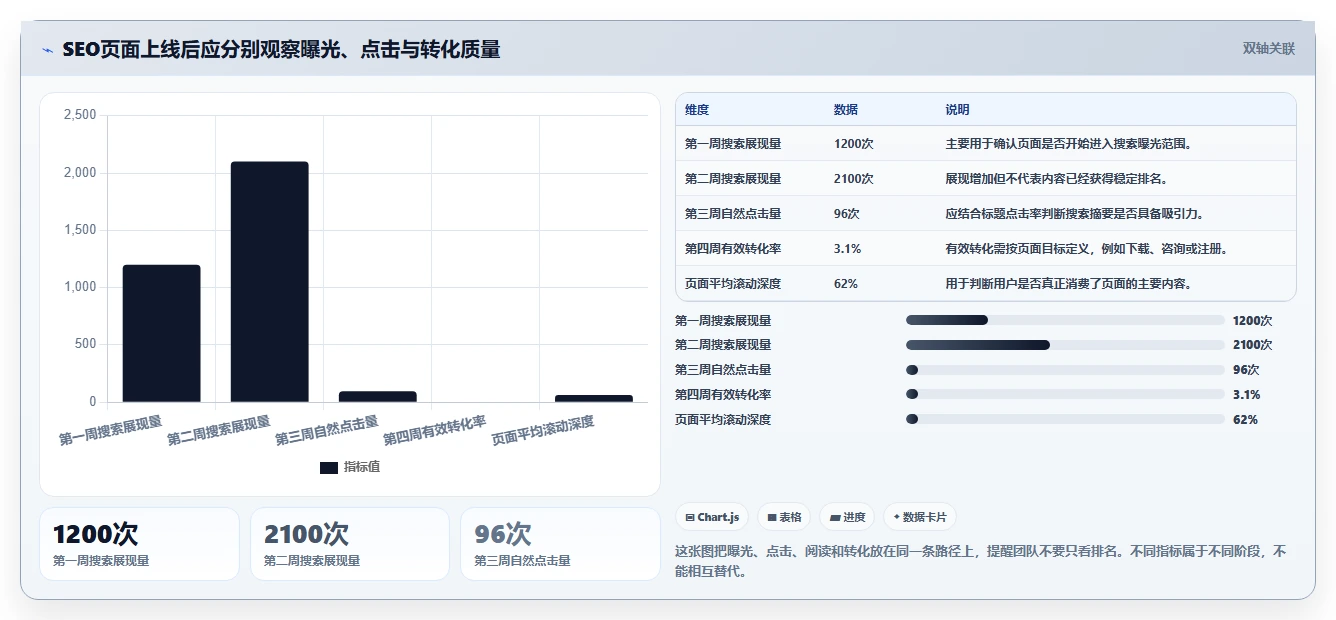1336x620 pixels.
Task: Click the 1200次 label beside the progress bar
Action: [1252, 321]
